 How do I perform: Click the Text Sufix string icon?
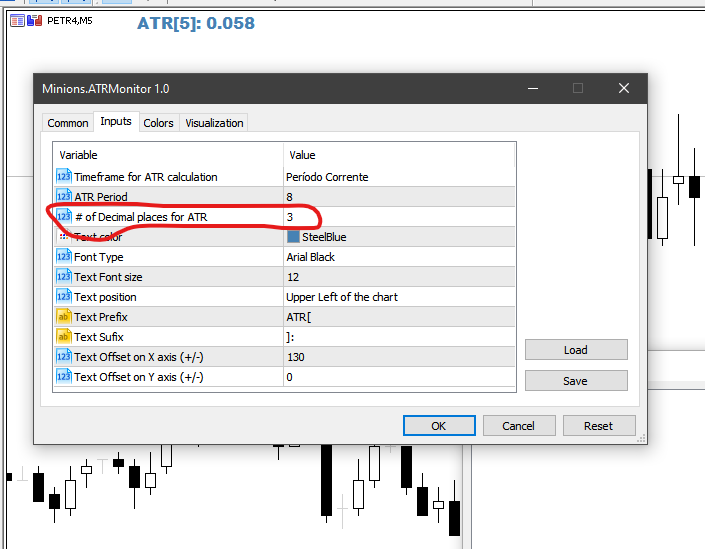coord(64,337)
